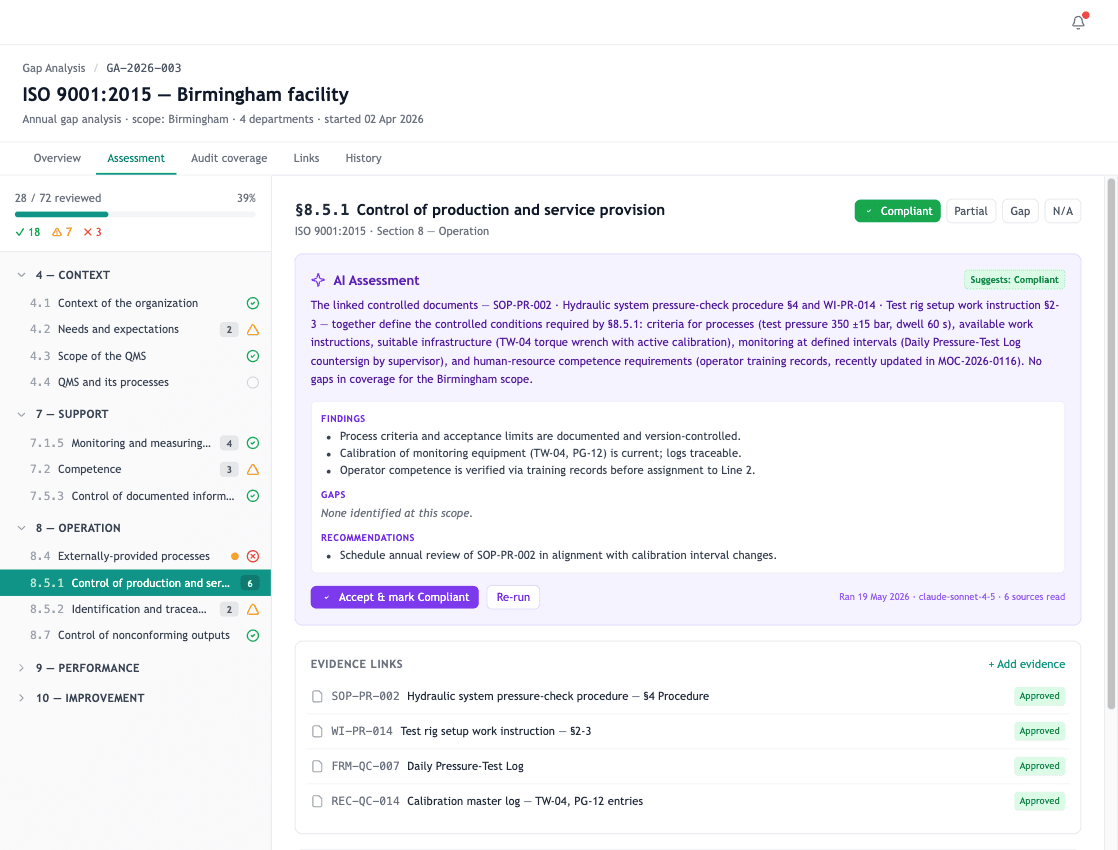Click red gap icon for 8.4 Externally-provided
1118x850 pixels.
coord(252,556)
